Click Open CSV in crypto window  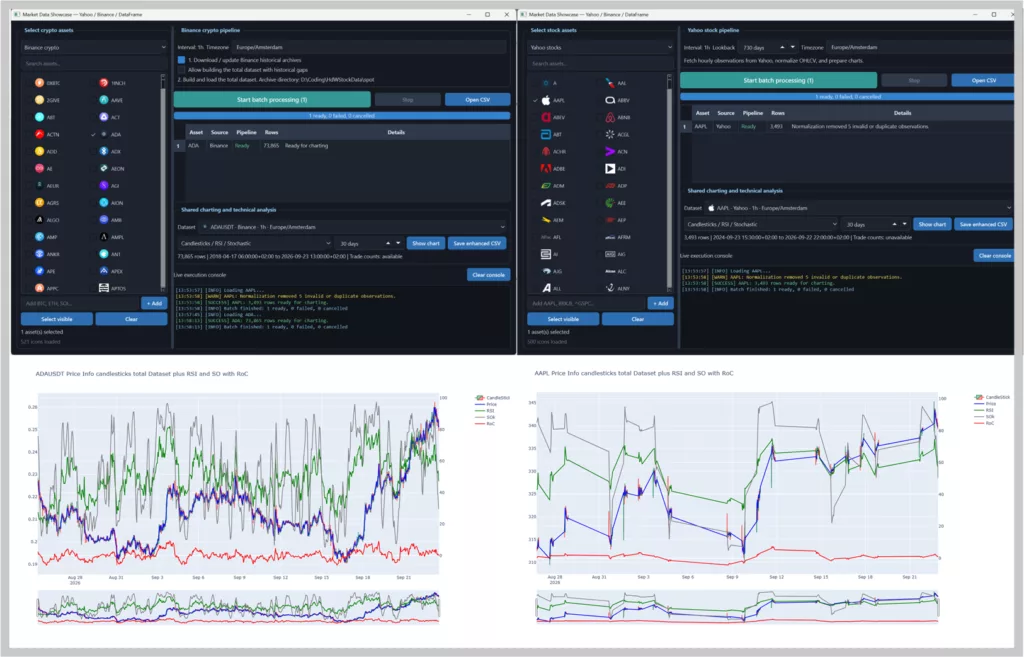click(477, 99)
